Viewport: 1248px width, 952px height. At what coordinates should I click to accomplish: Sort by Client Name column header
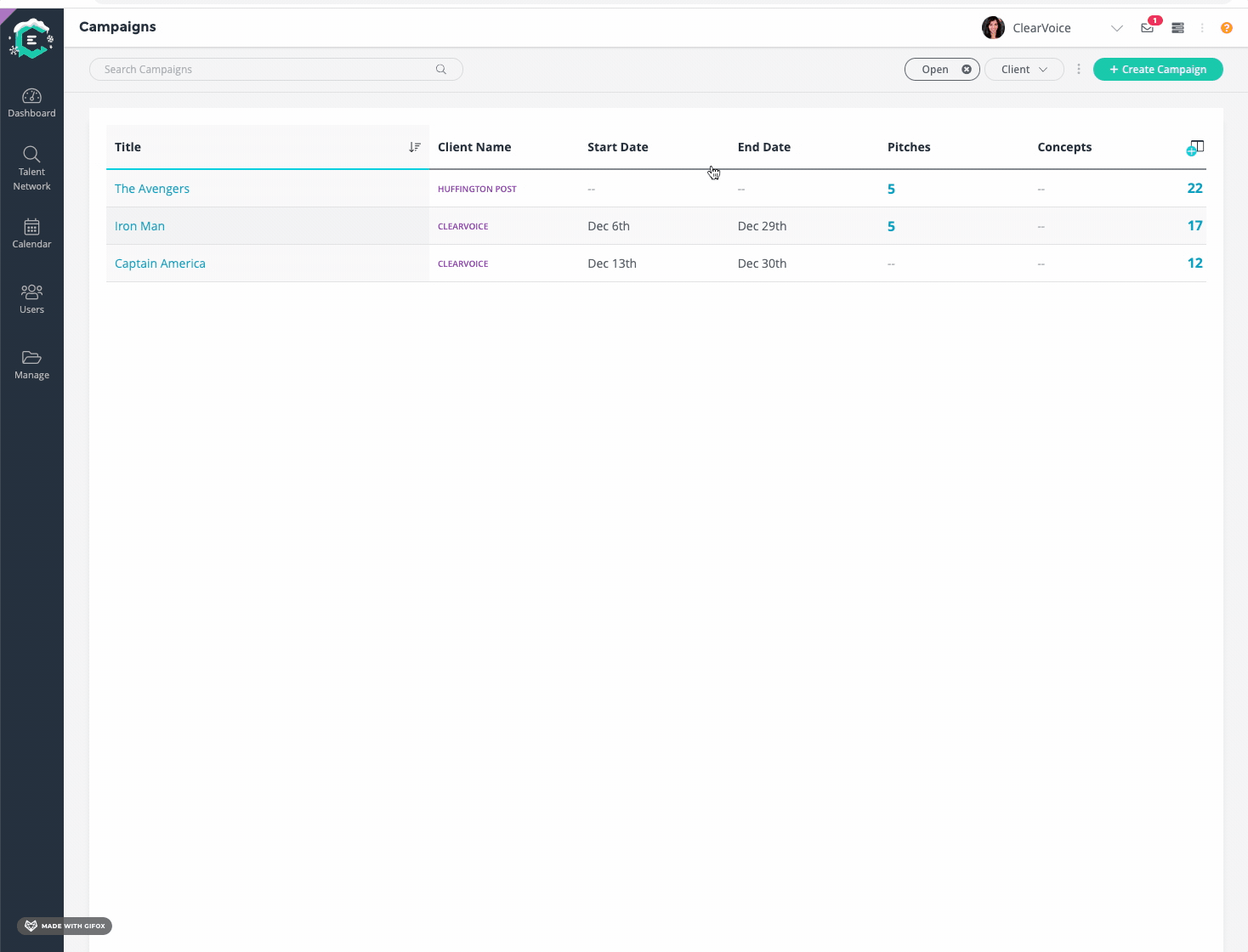tap(474, 147)
